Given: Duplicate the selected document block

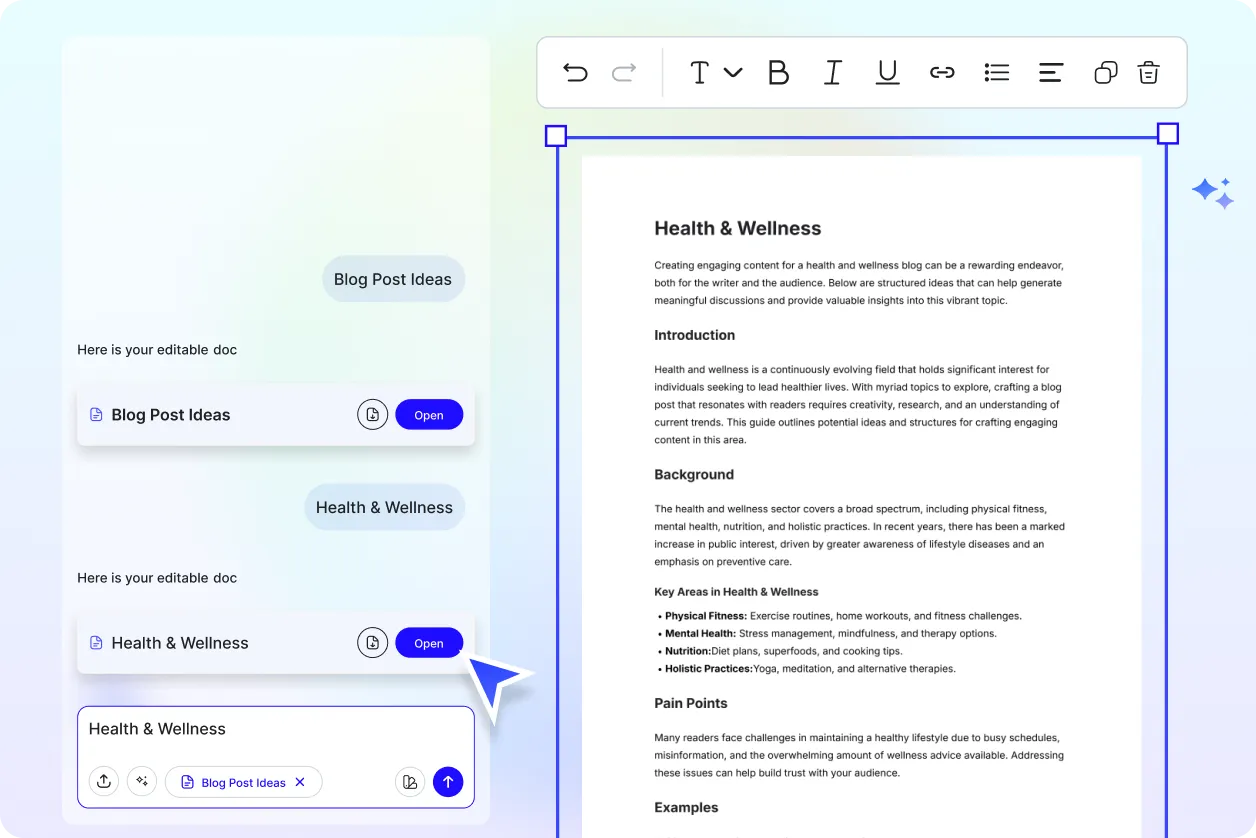Looking at the screenshot, I should click(x=1105, y=72).
